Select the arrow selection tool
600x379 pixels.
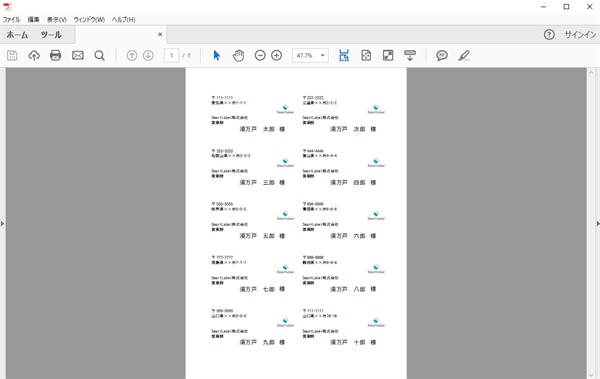click(217, 56)
